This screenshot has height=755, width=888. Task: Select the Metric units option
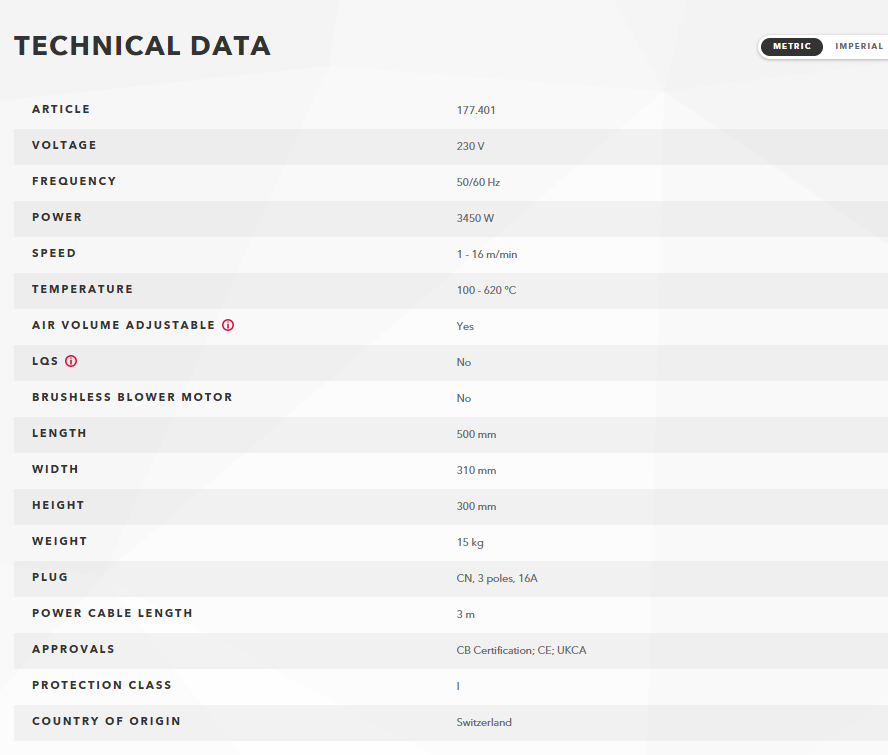point(792,46)
